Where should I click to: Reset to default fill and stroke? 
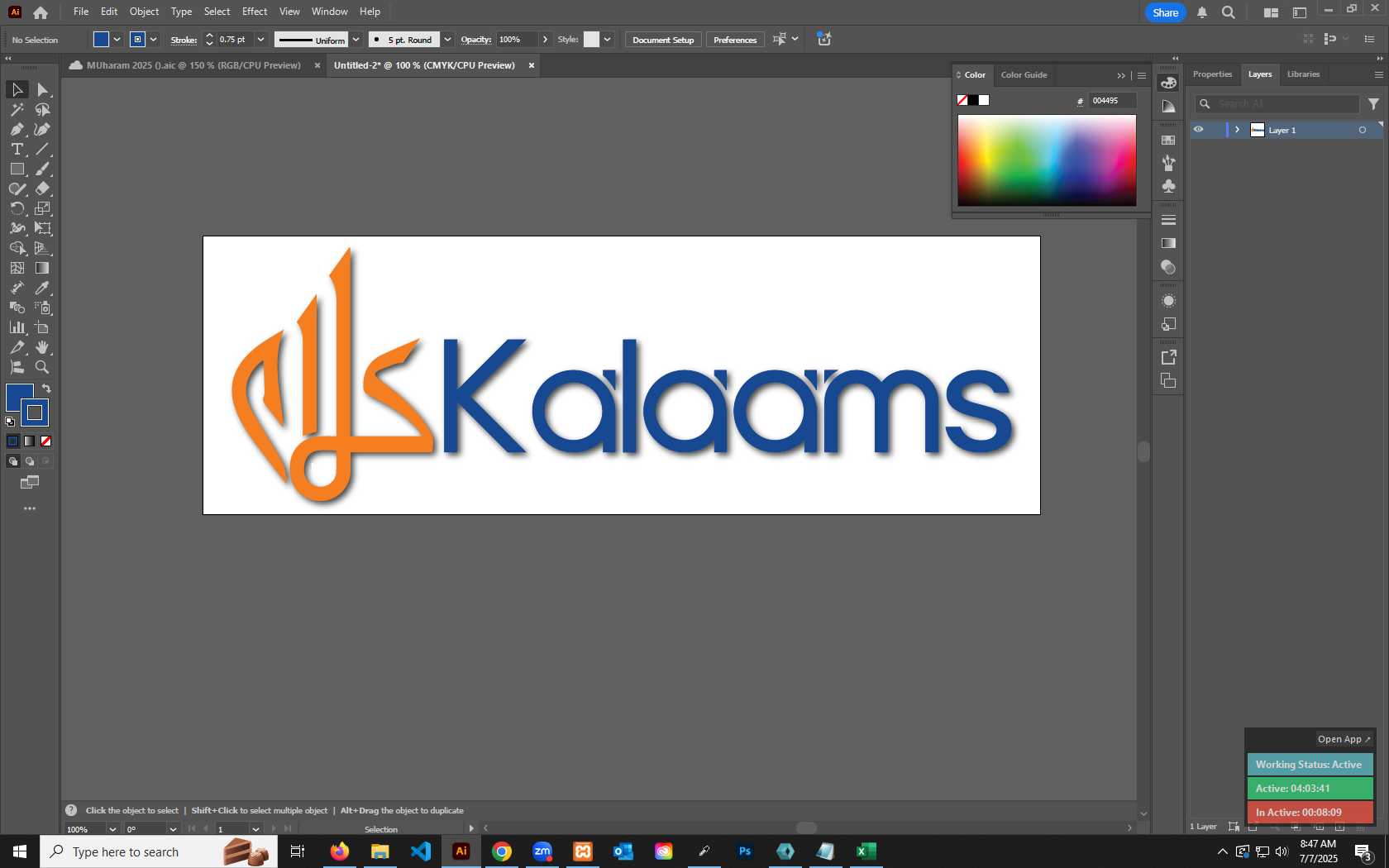pyautogui.click(x=10, y=422)
